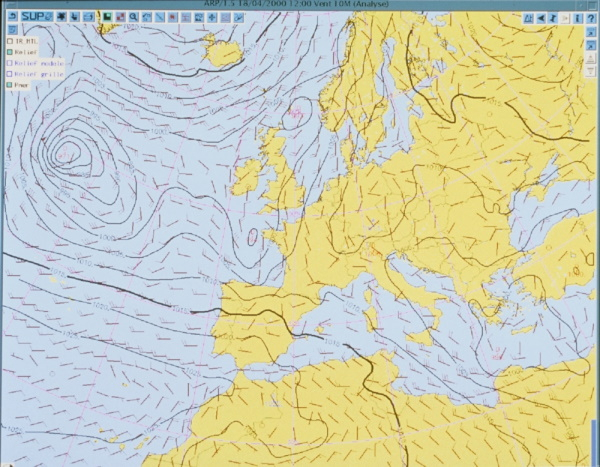This screenshot has width=600, height=467.
Task: Click the previous frame left arrow icon
Action: click(541, 18)
